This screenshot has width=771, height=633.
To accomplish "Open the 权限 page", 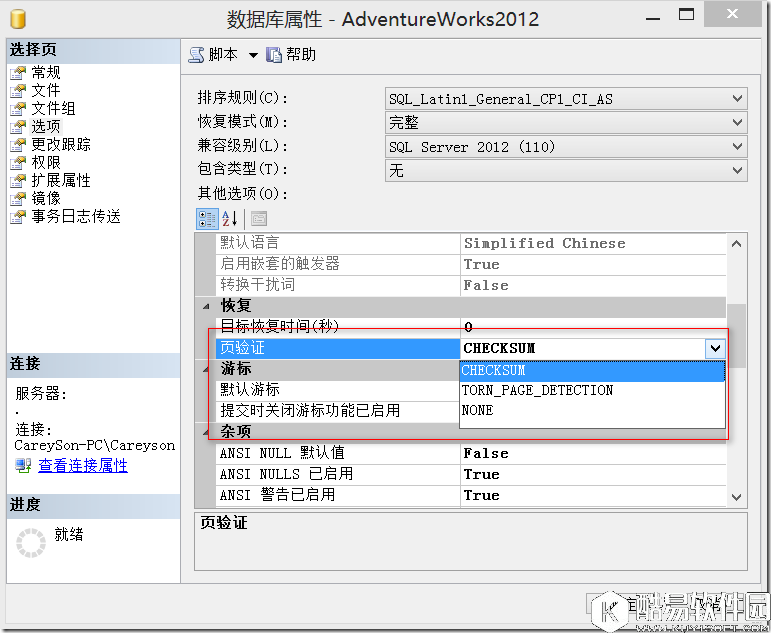I will (46, 162).
